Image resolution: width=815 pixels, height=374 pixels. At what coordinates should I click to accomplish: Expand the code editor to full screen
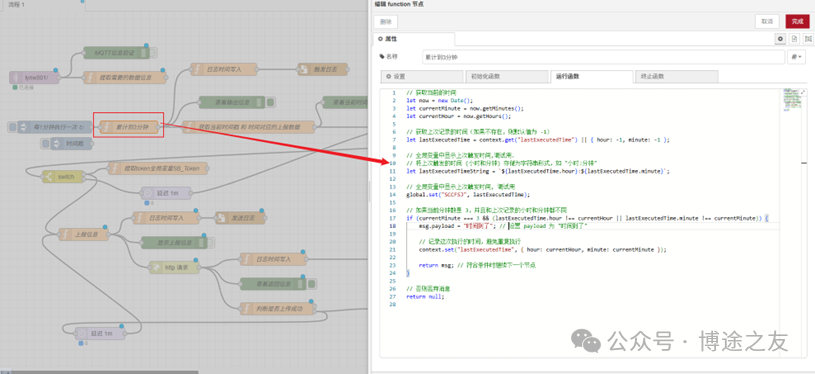click(804, 92)
